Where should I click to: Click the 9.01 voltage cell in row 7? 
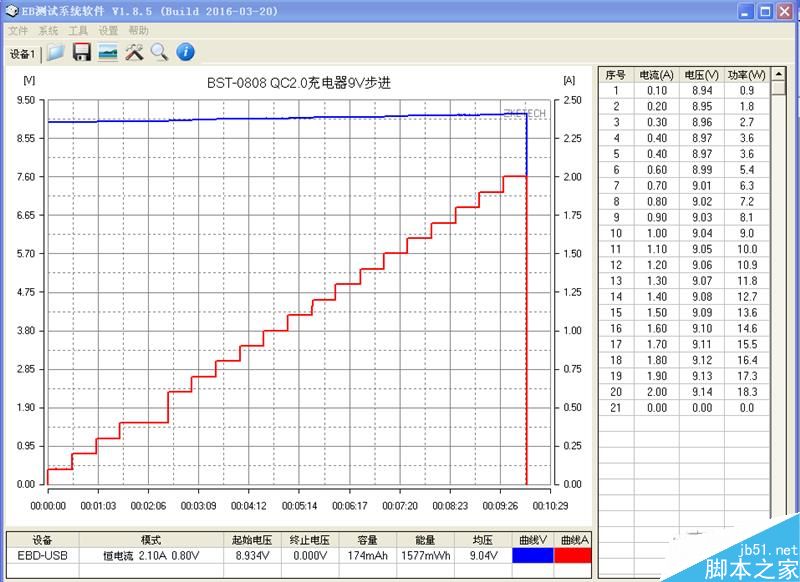click(702, 186)
